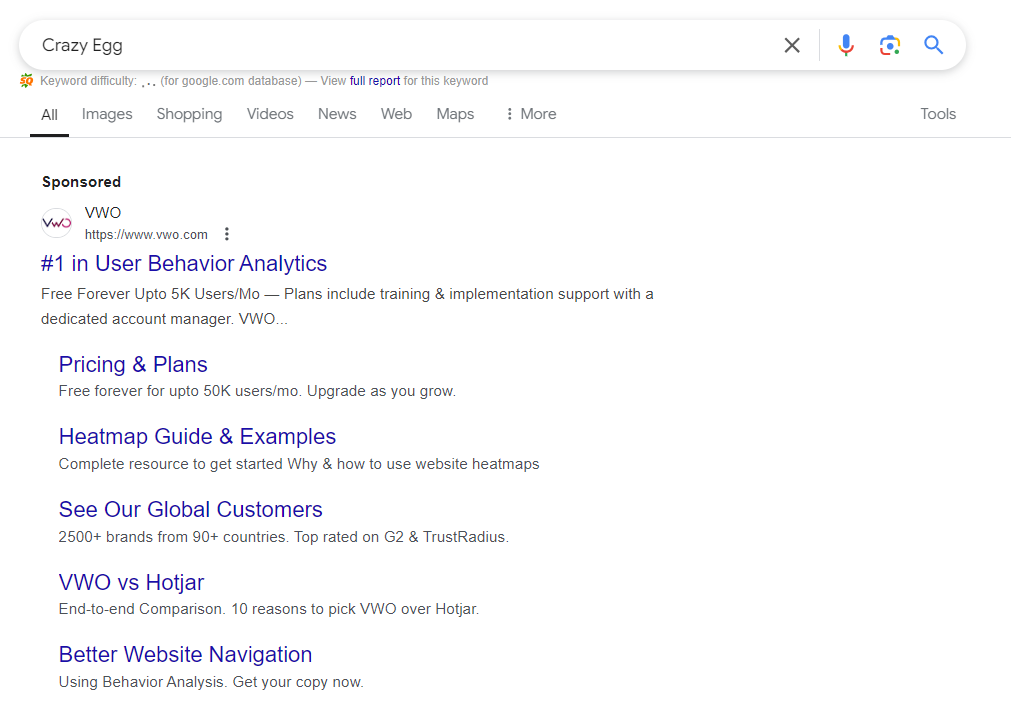This screenshot has width=1011, height=704.
Task: Click the magnifying glass search icon
Action: click(933, 45)
